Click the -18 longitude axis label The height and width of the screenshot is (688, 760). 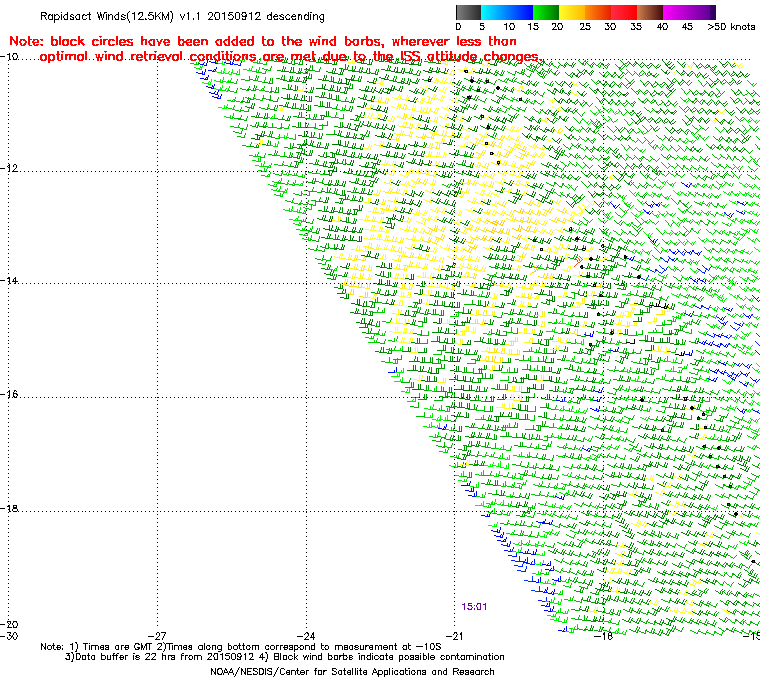pos(603,636)
